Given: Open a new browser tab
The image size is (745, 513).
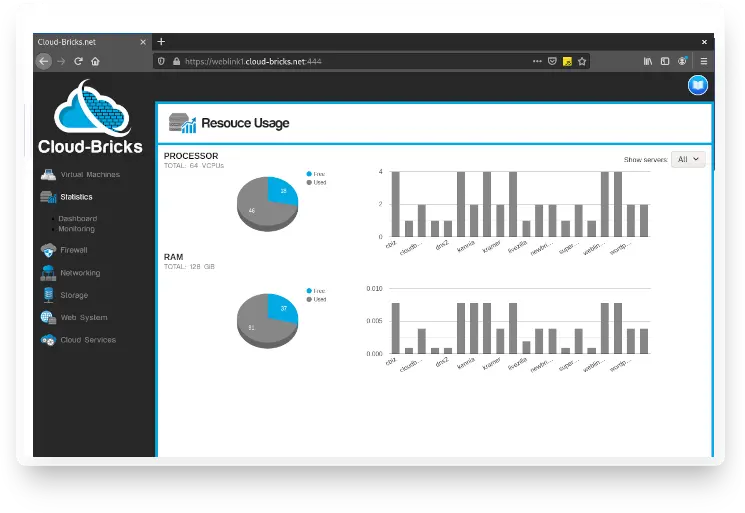Looking at the screenshot, I should (161, 42).
